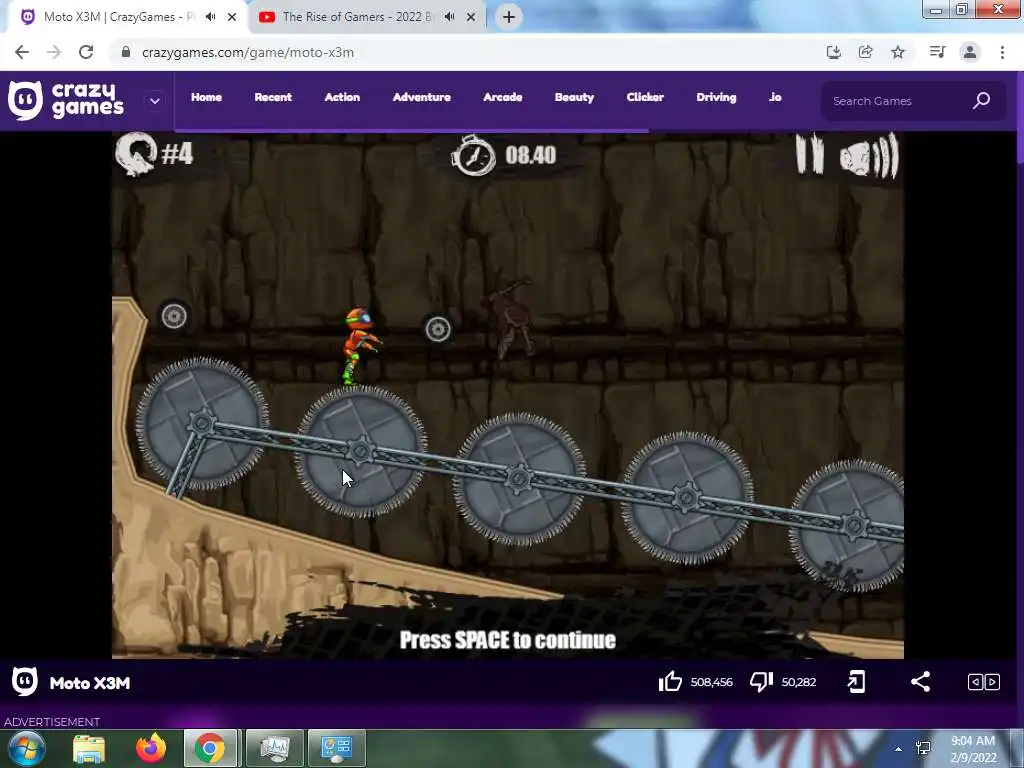Open the Chrome three-dot menu
The image size is (1024, 768).
1002,52
